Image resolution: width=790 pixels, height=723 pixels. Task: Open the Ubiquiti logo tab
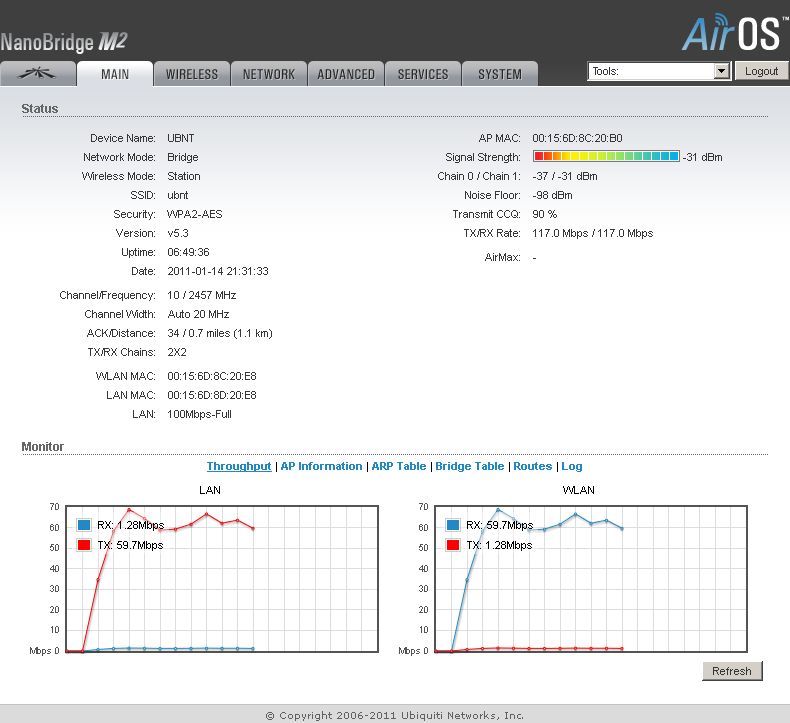coord(38,74)
